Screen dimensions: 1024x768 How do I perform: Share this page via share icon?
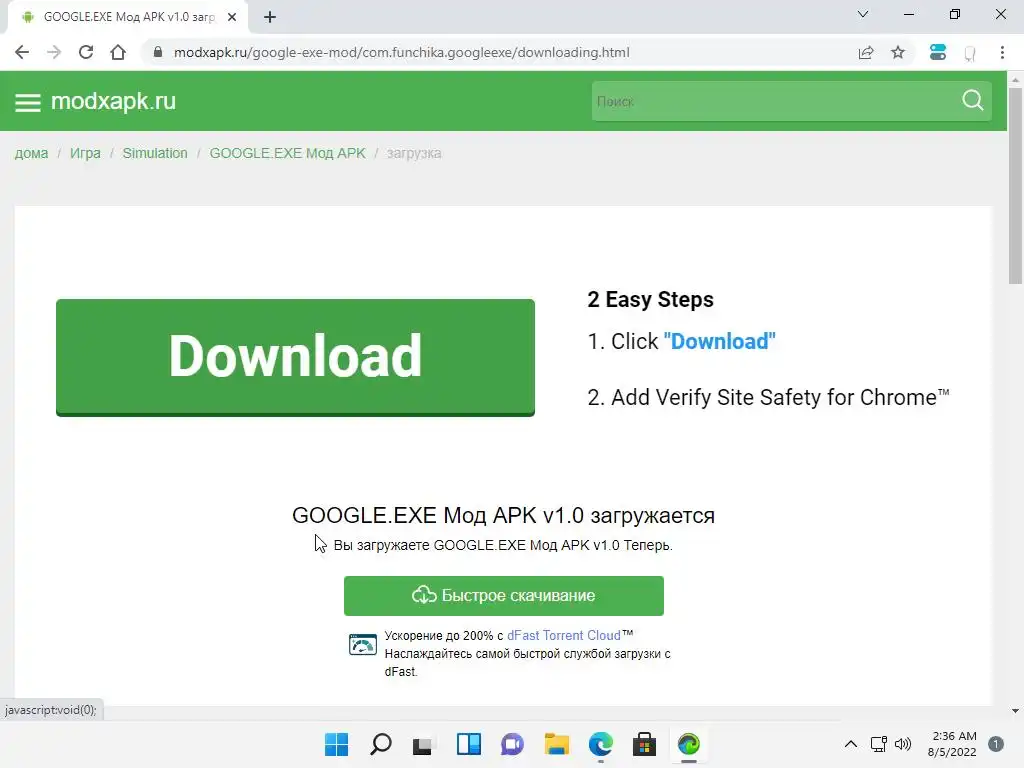click(866, 52)
